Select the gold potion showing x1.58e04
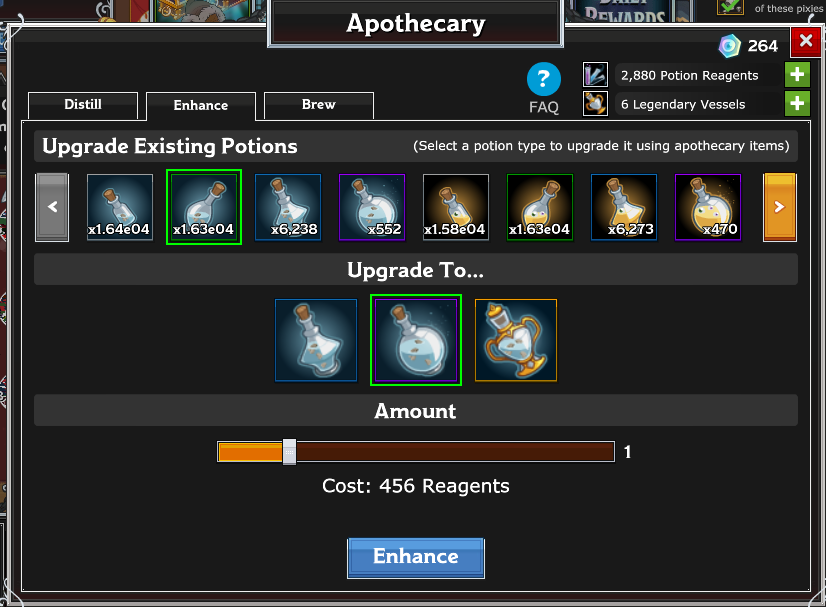The image size is (826, 607). pyautogui.click(x=456, y=207)
